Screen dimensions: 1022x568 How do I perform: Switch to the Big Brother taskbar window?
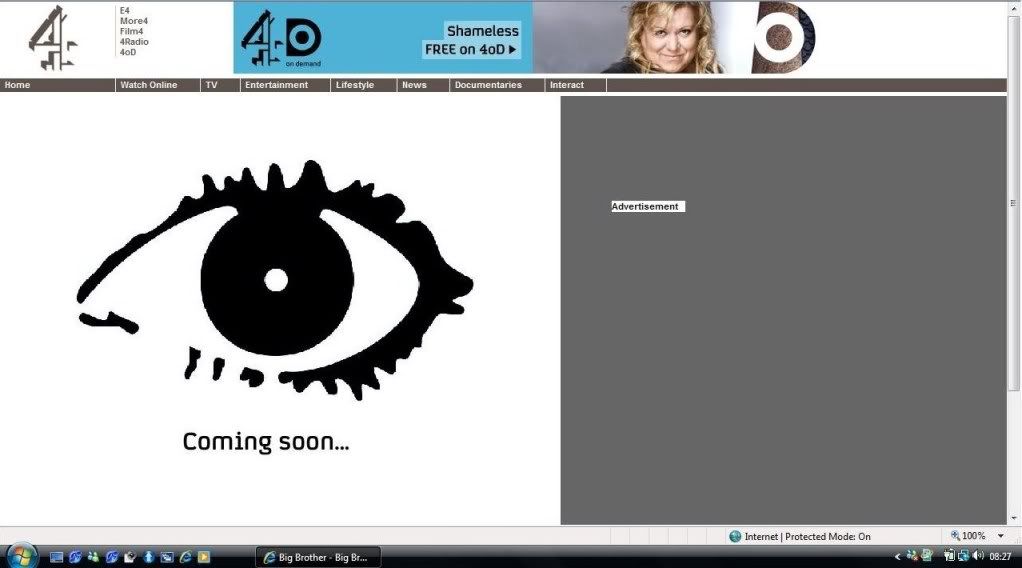pos(318,557)
